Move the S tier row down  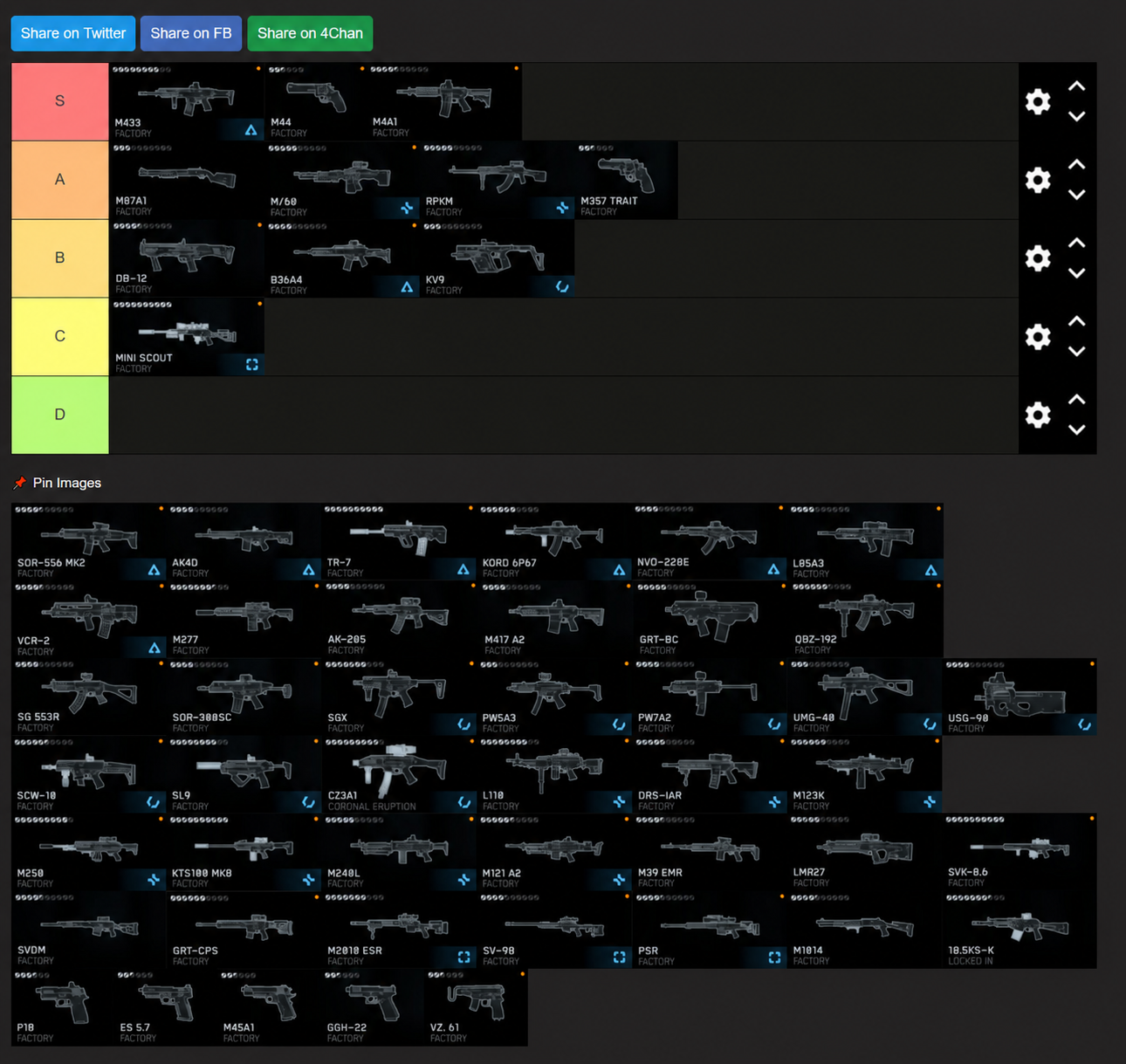[1077, 116]
